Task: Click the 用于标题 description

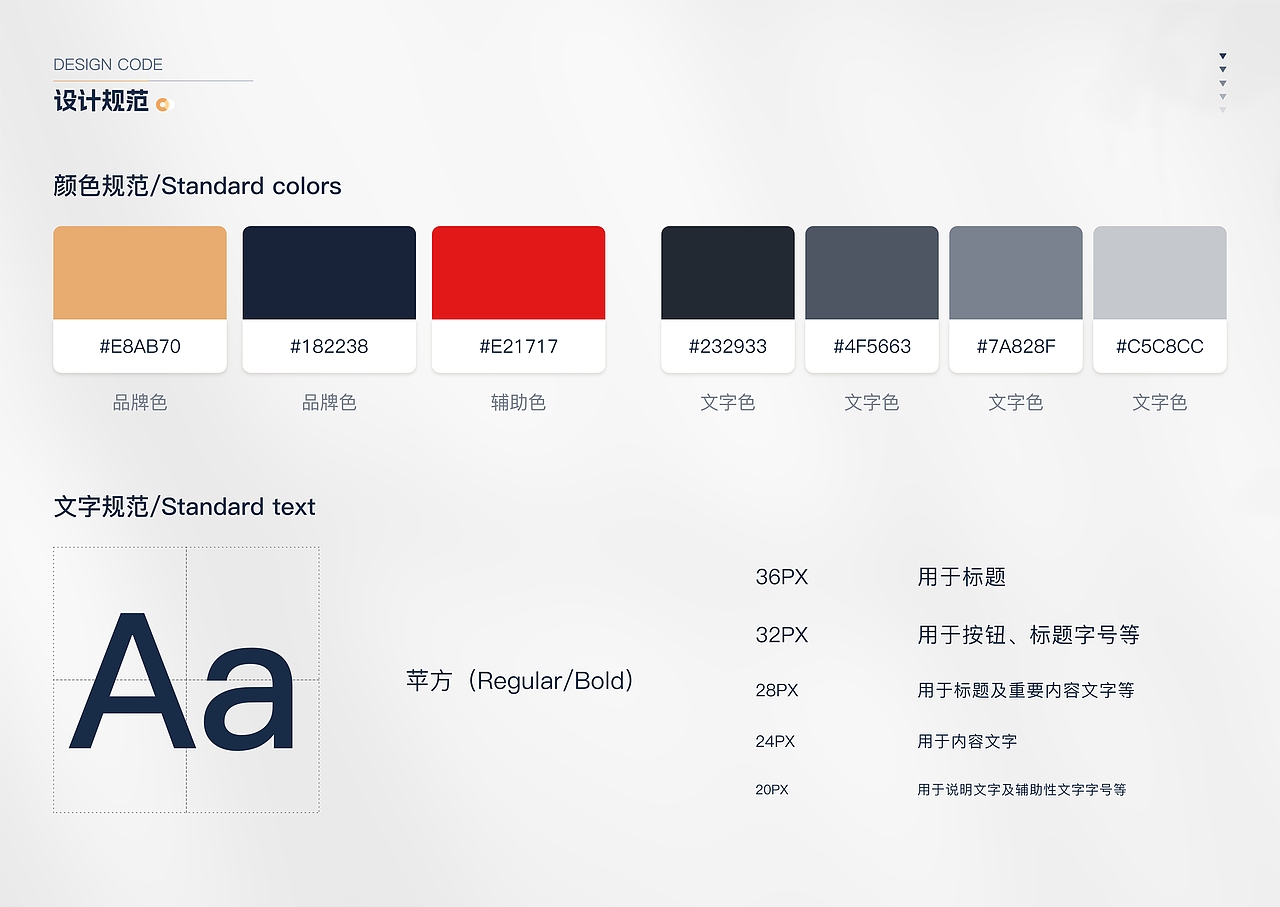Action: [x=962, y=577]
